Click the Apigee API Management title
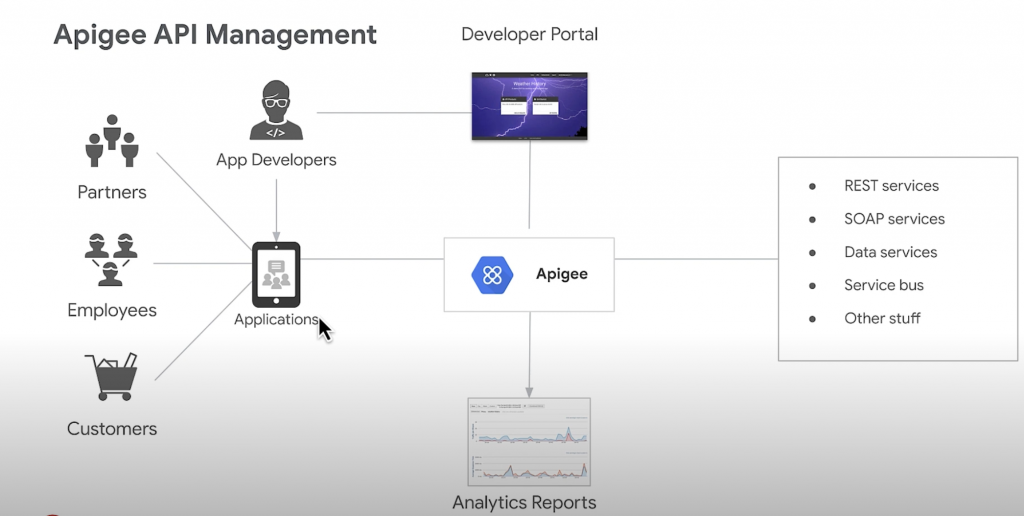 [215, 35]
